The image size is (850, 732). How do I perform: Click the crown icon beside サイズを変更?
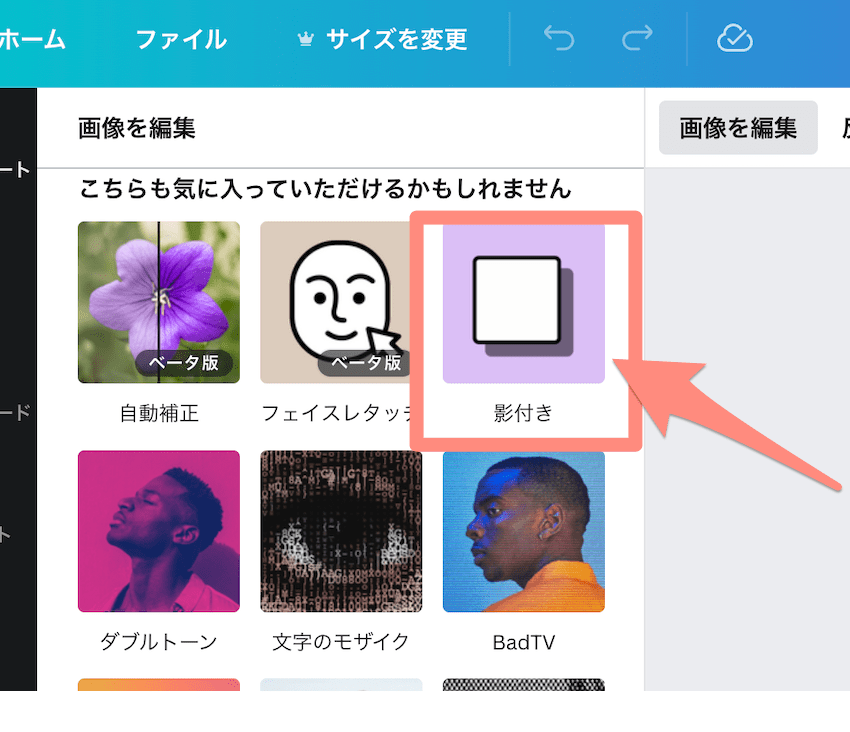click(x=306, y=39)
